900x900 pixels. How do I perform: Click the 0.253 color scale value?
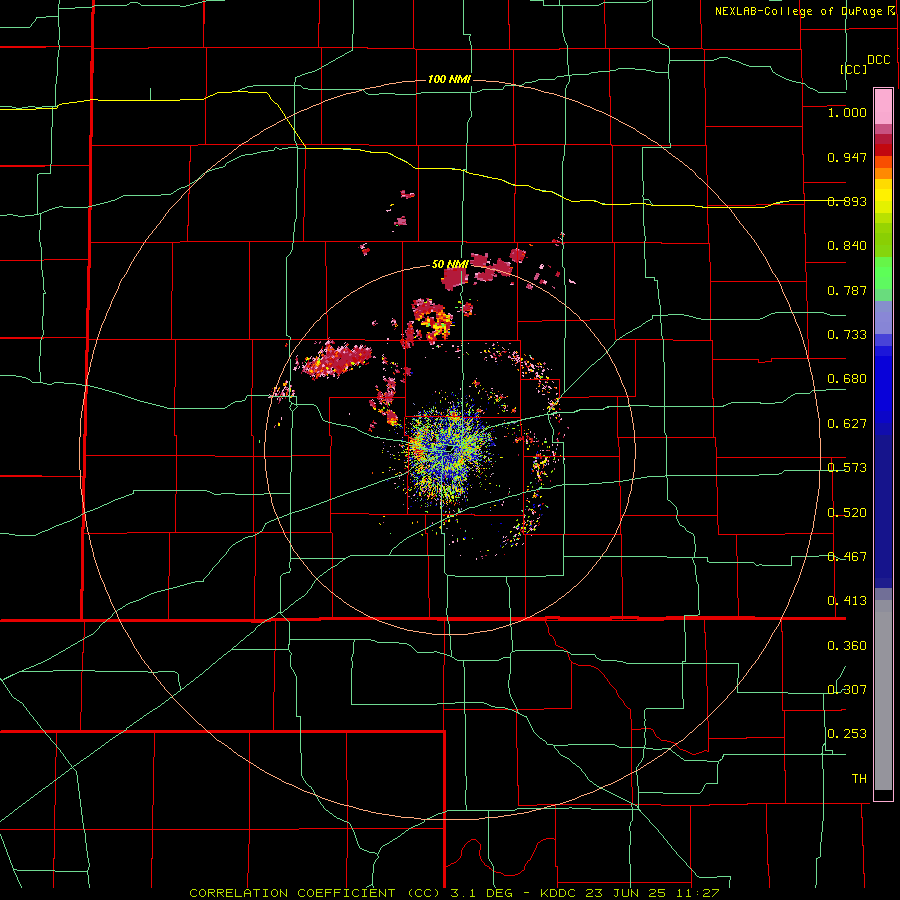(847, 734)
